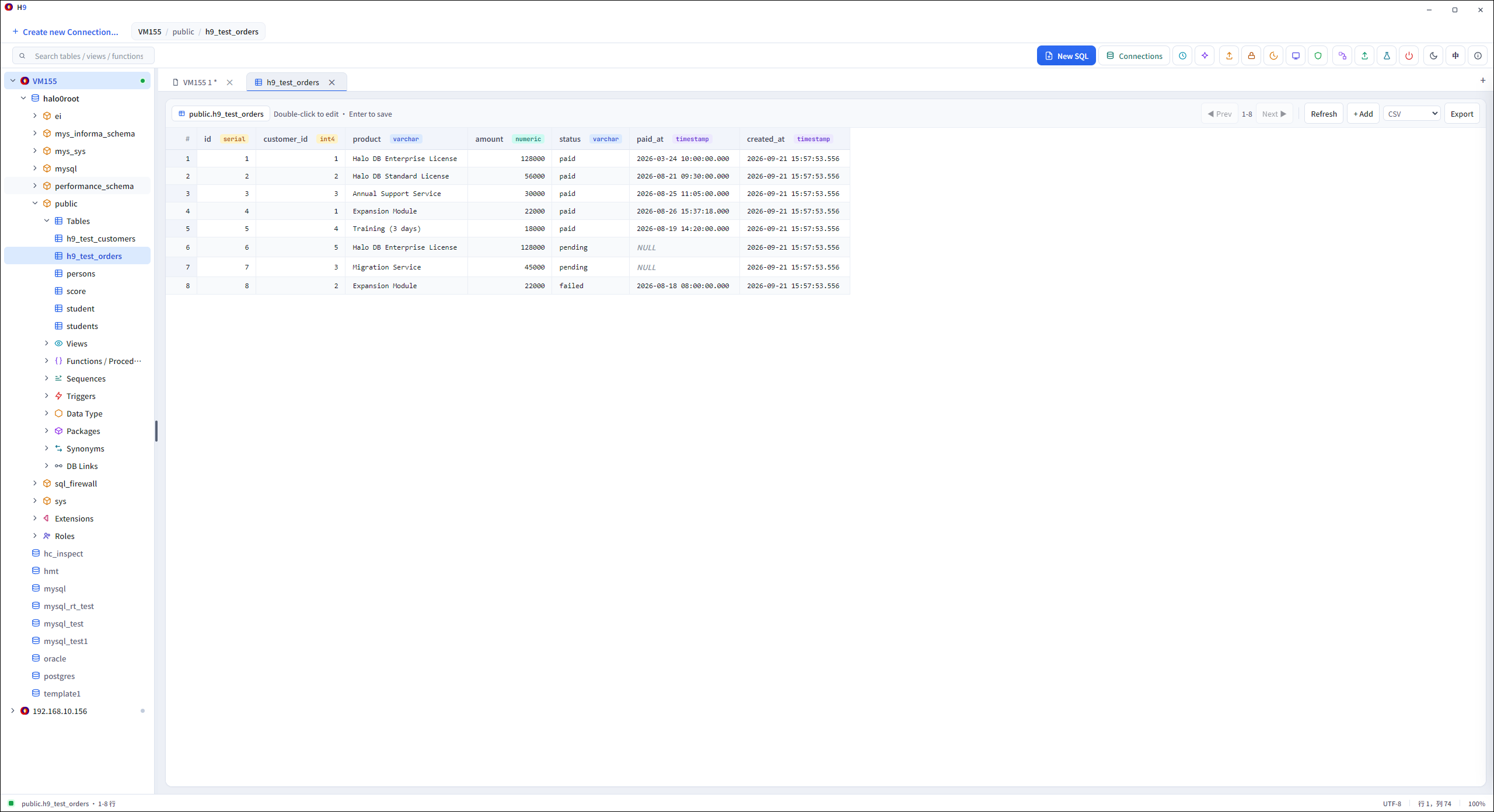
Task: Click the plus icon at tab bar end
Action: 1483,80
